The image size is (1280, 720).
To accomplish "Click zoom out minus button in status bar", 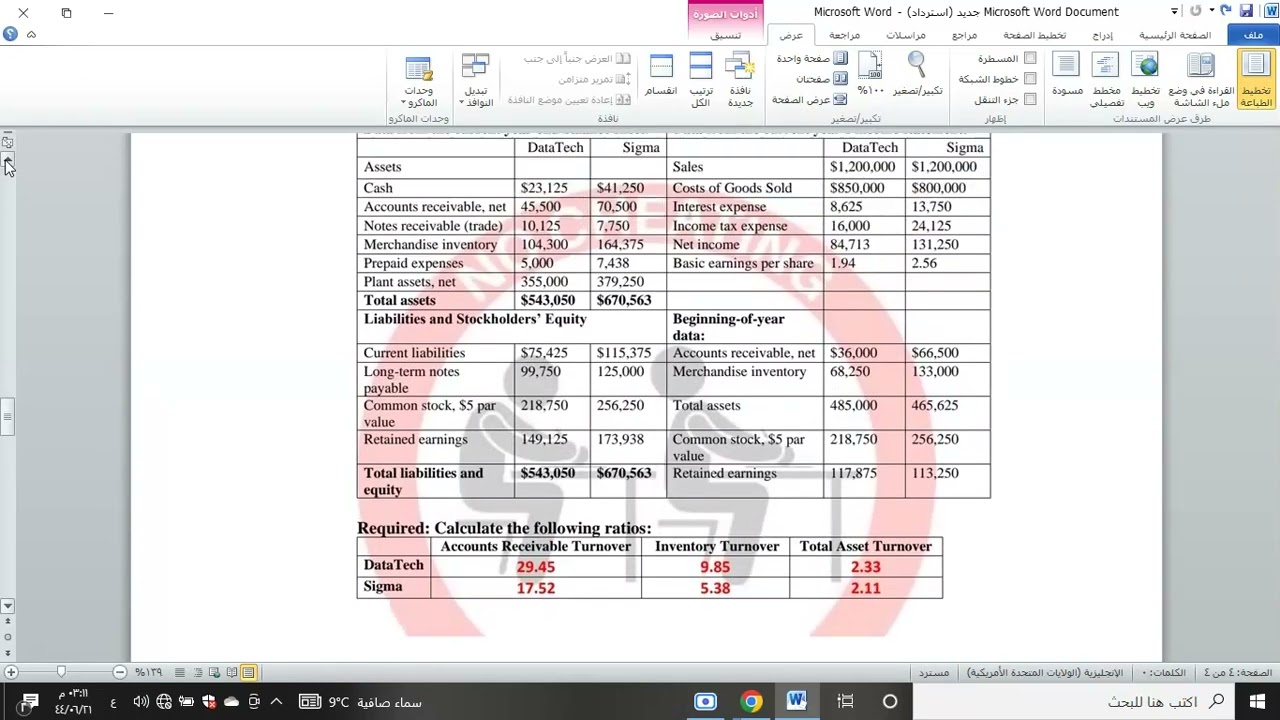I will point(120,673).
